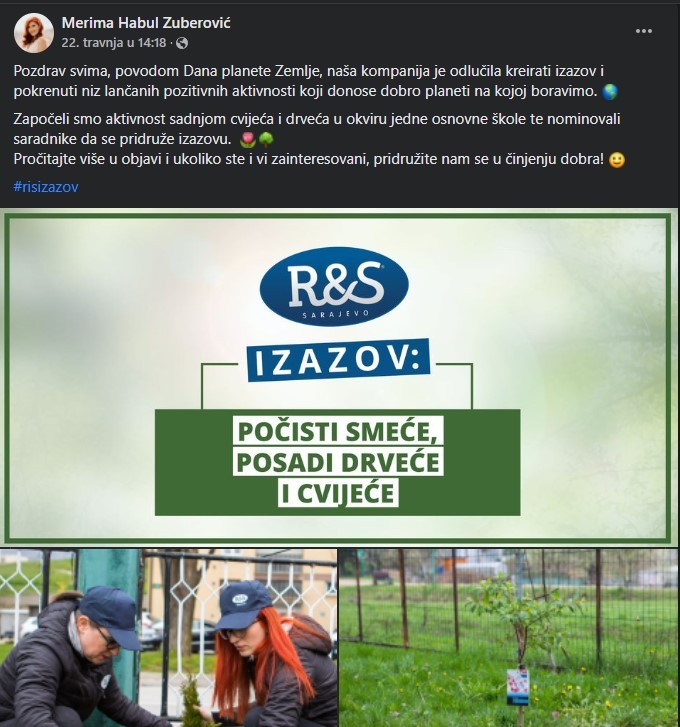Viewport: 680px width, 727px height.
Task: Click the 'POČISTI SMEĆE' green text box
Action: 338,431
